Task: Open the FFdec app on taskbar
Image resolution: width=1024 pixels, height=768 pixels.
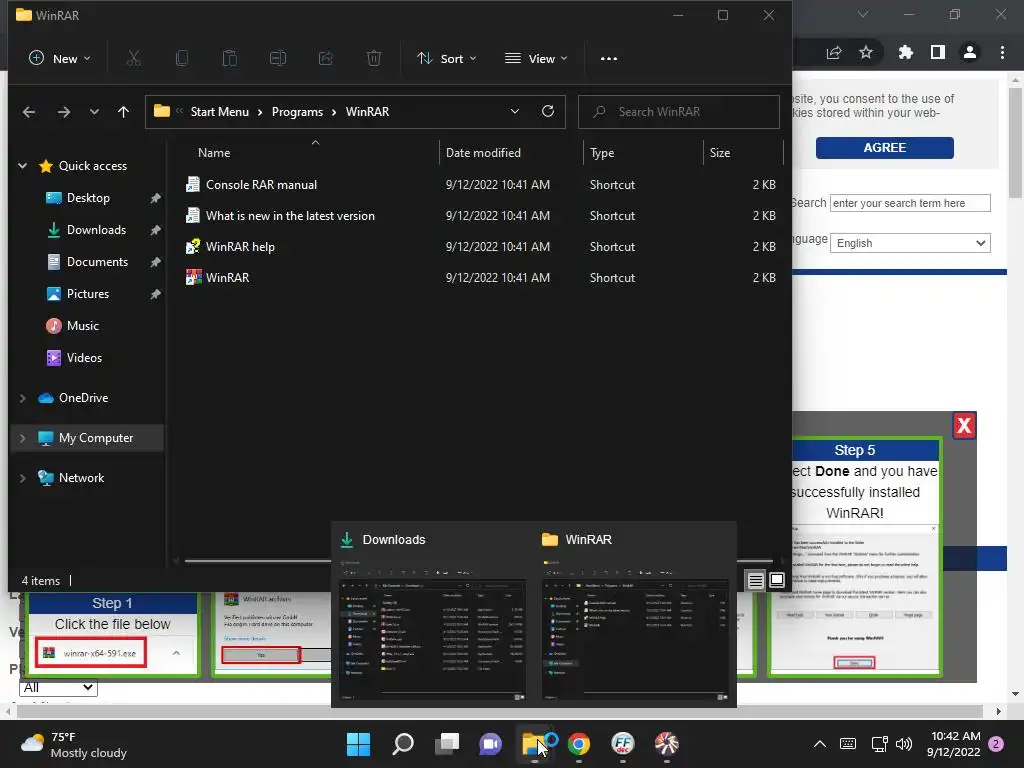Action: [x=623, y=744]
